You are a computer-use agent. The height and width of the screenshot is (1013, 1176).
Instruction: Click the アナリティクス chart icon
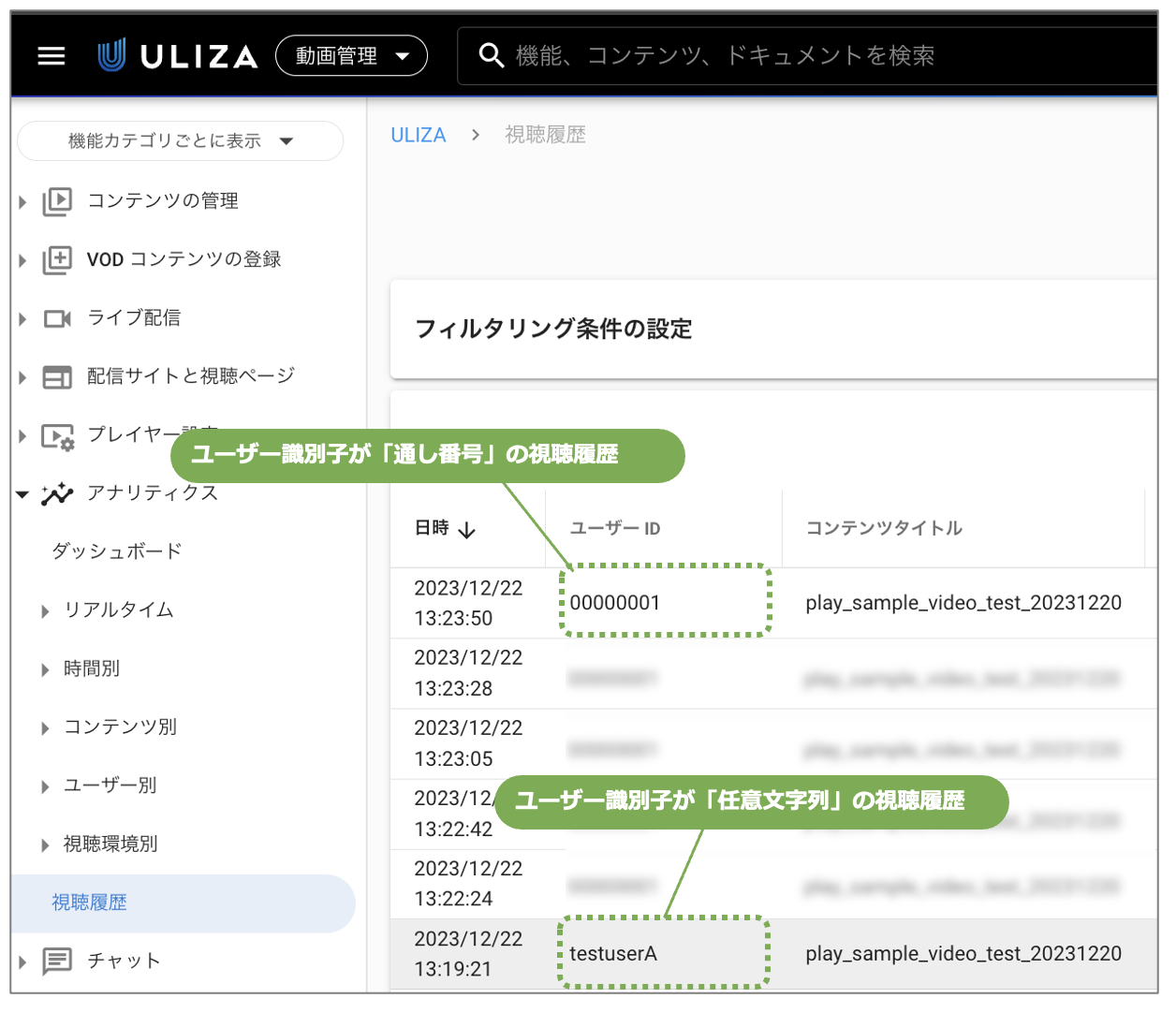coord(57,493)
